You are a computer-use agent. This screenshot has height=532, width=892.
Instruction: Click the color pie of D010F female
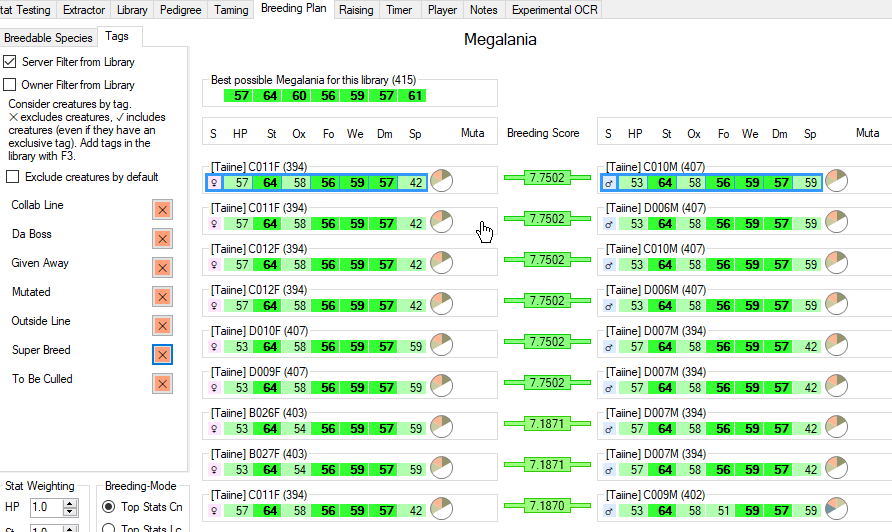441,345
